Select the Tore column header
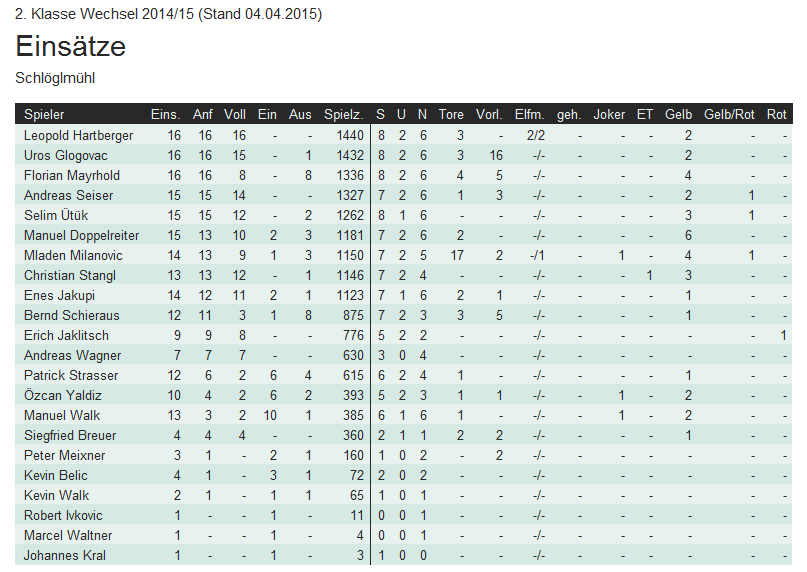This screenshot has height=572, width=807. (451, 115)
